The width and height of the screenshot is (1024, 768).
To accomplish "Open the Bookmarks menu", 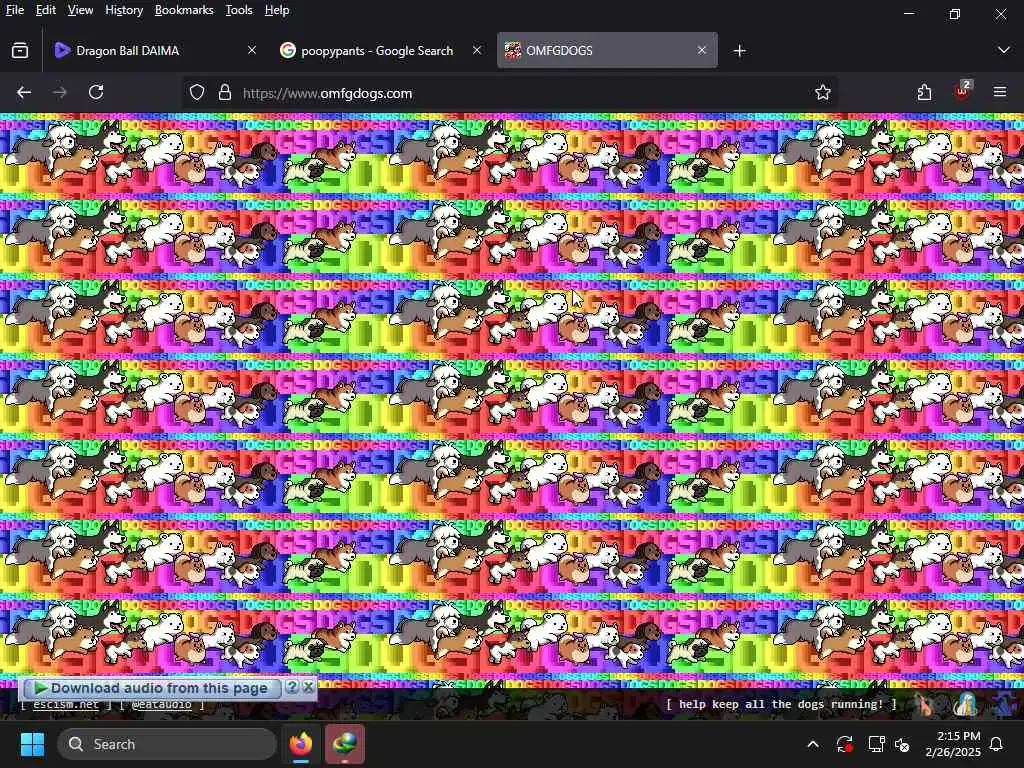I will tap(184, 10).
